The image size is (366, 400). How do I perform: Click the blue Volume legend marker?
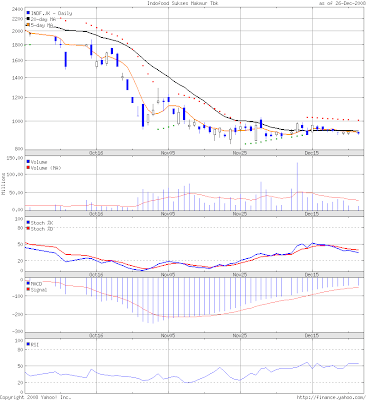click(x=28, y=162)
